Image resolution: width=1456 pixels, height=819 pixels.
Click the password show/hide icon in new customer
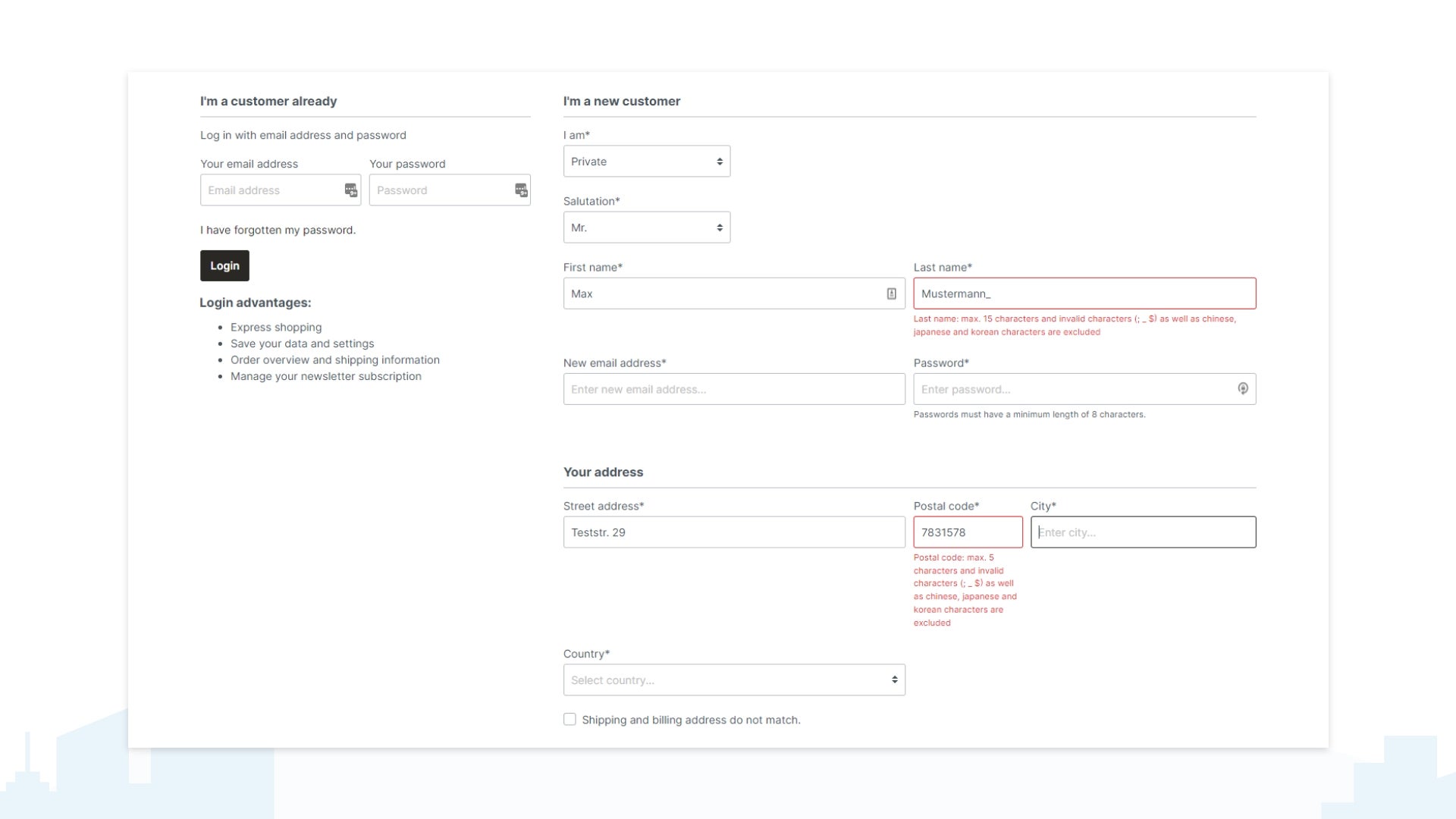tap(1242, 388)
